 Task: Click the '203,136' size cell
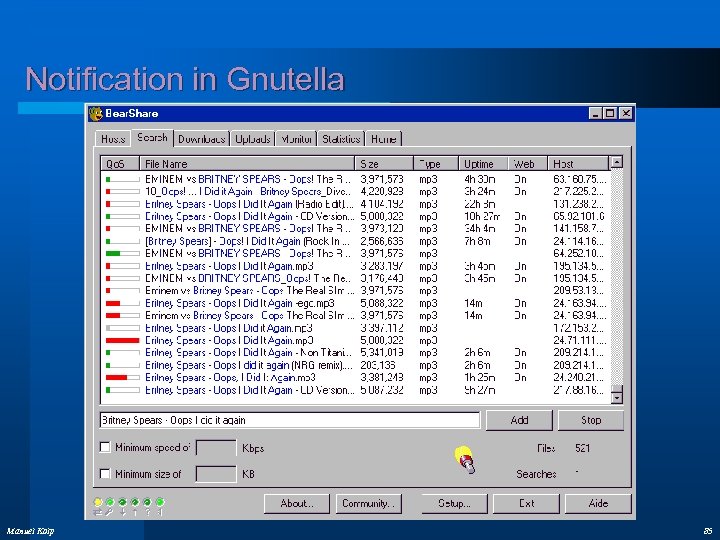coord(377,365)
